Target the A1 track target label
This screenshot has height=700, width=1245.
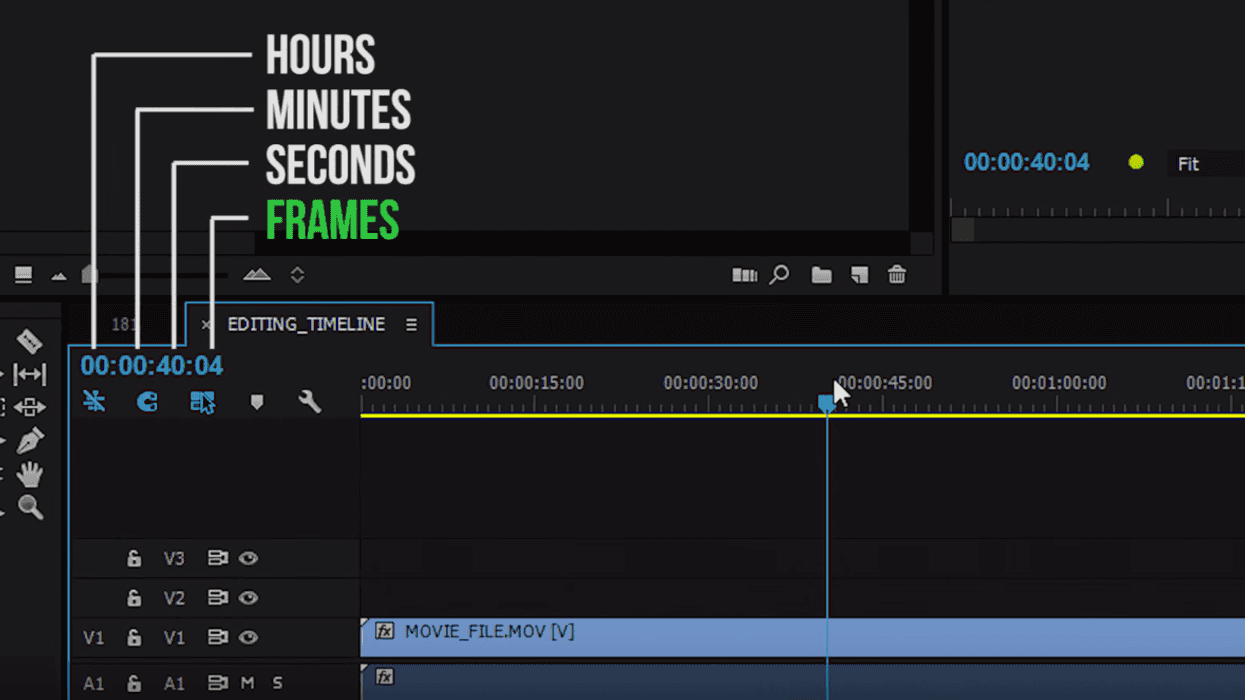[174, 683]
